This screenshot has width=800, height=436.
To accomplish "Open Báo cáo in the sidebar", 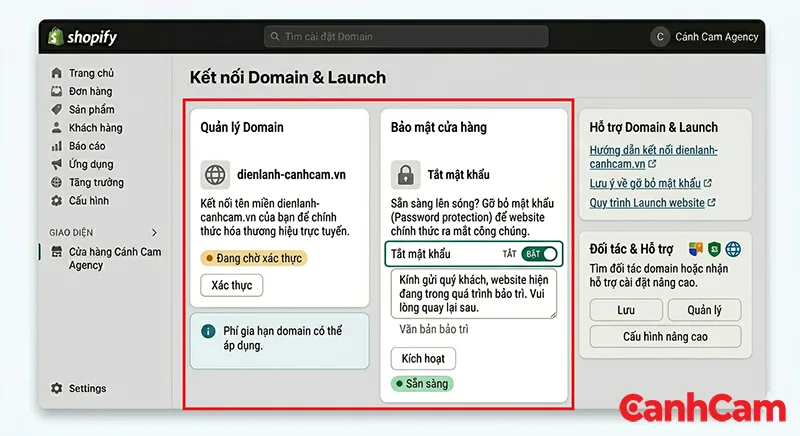I will tap(87, 146).
